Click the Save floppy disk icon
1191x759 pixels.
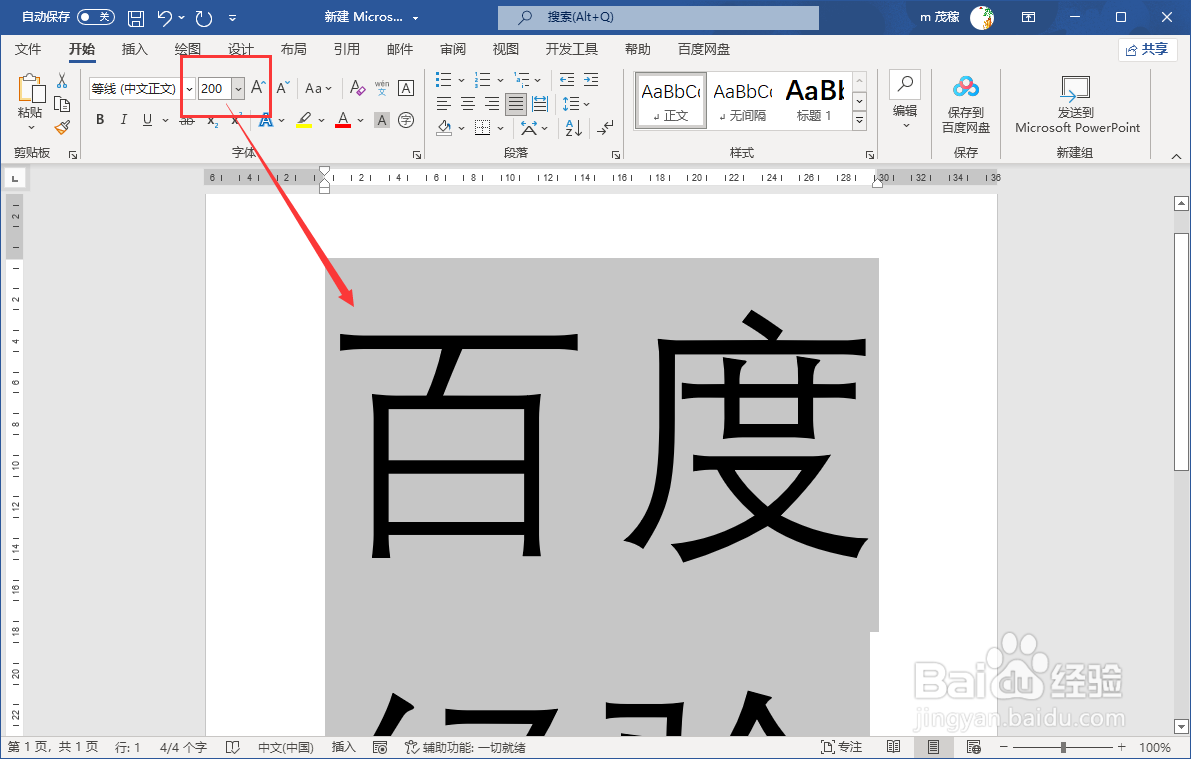[135, 17]
